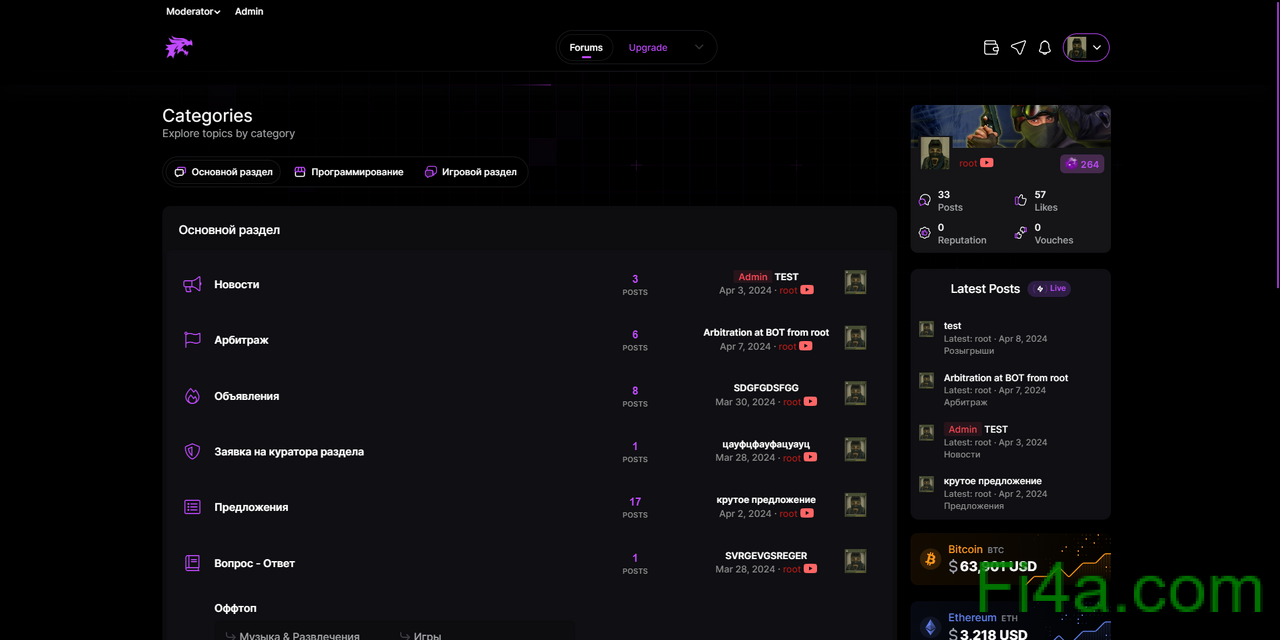Open messages via paper plane icon
This screenshot has height=640, width=1280.
[1018, 47]
